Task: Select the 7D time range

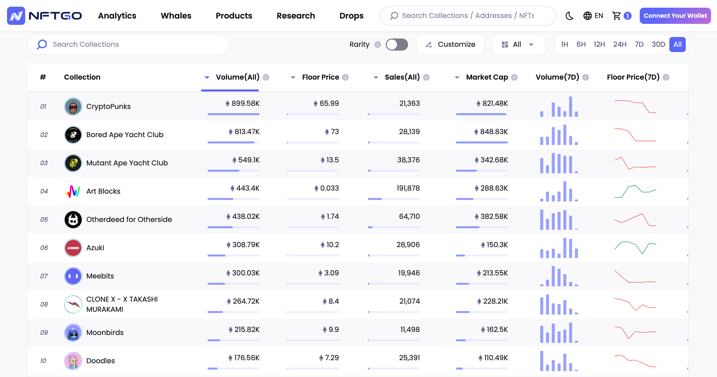Action: pyautogui.click(x=639, y=44)
